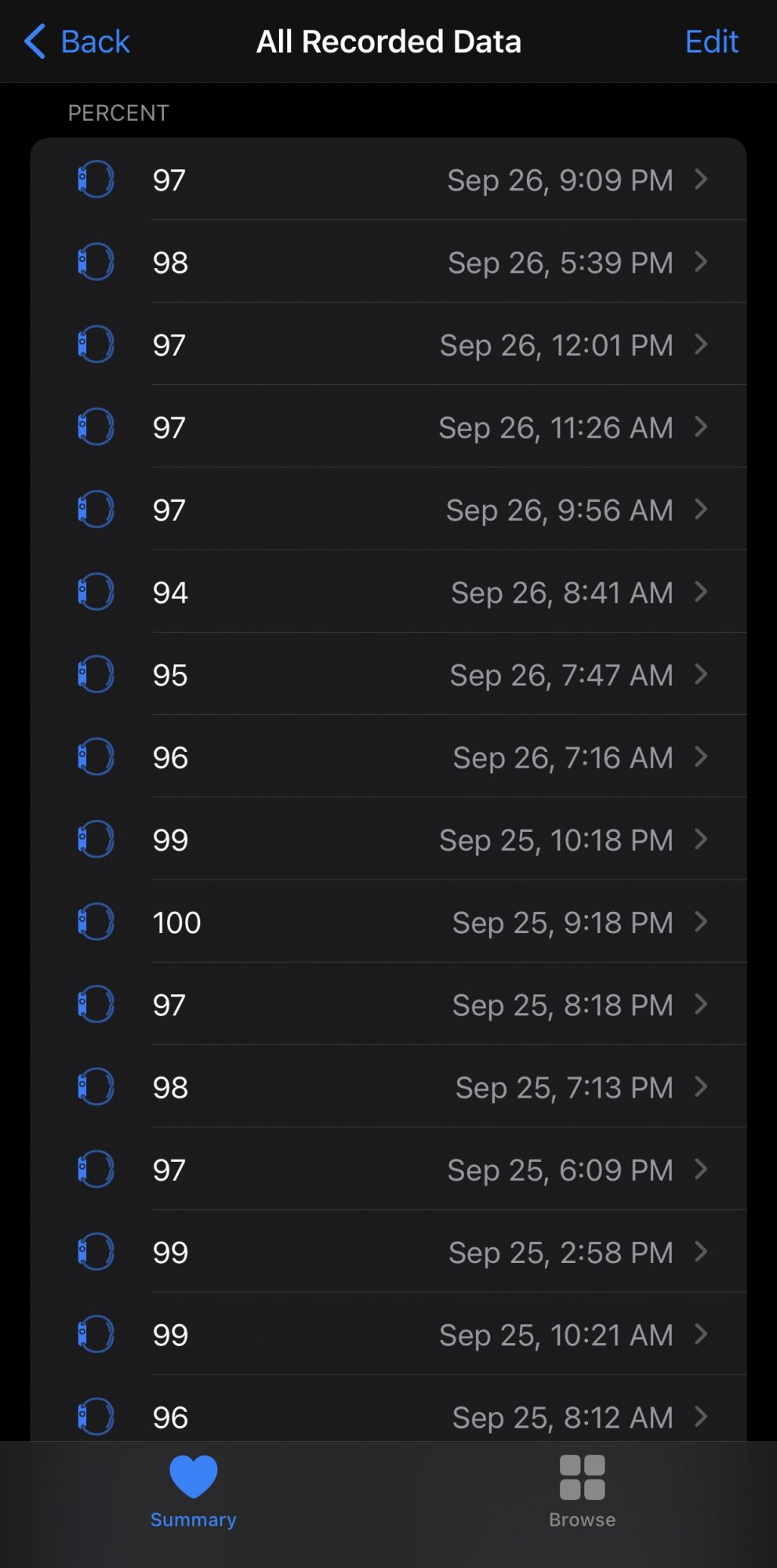Open details chevron for Sep 25, 10:18 PM
This screenshot has width=777, height=1568.
[702, 840]
